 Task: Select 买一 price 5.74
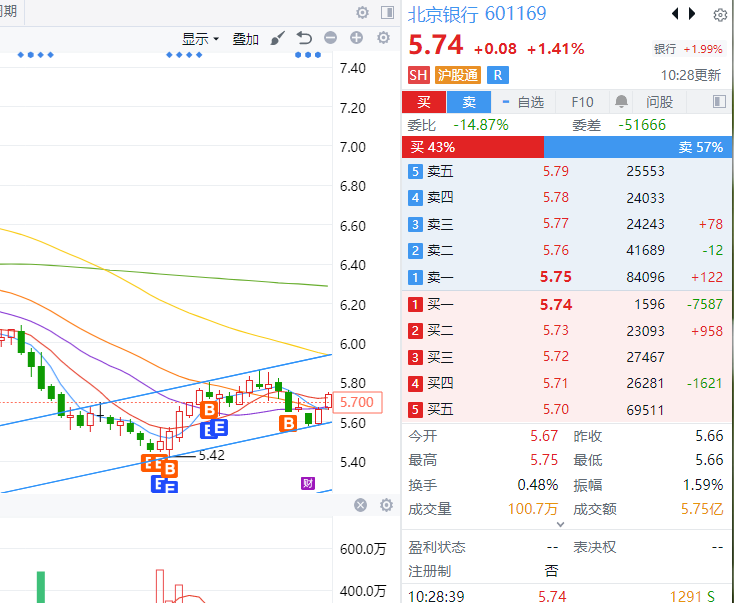click(x=556, y=305)
